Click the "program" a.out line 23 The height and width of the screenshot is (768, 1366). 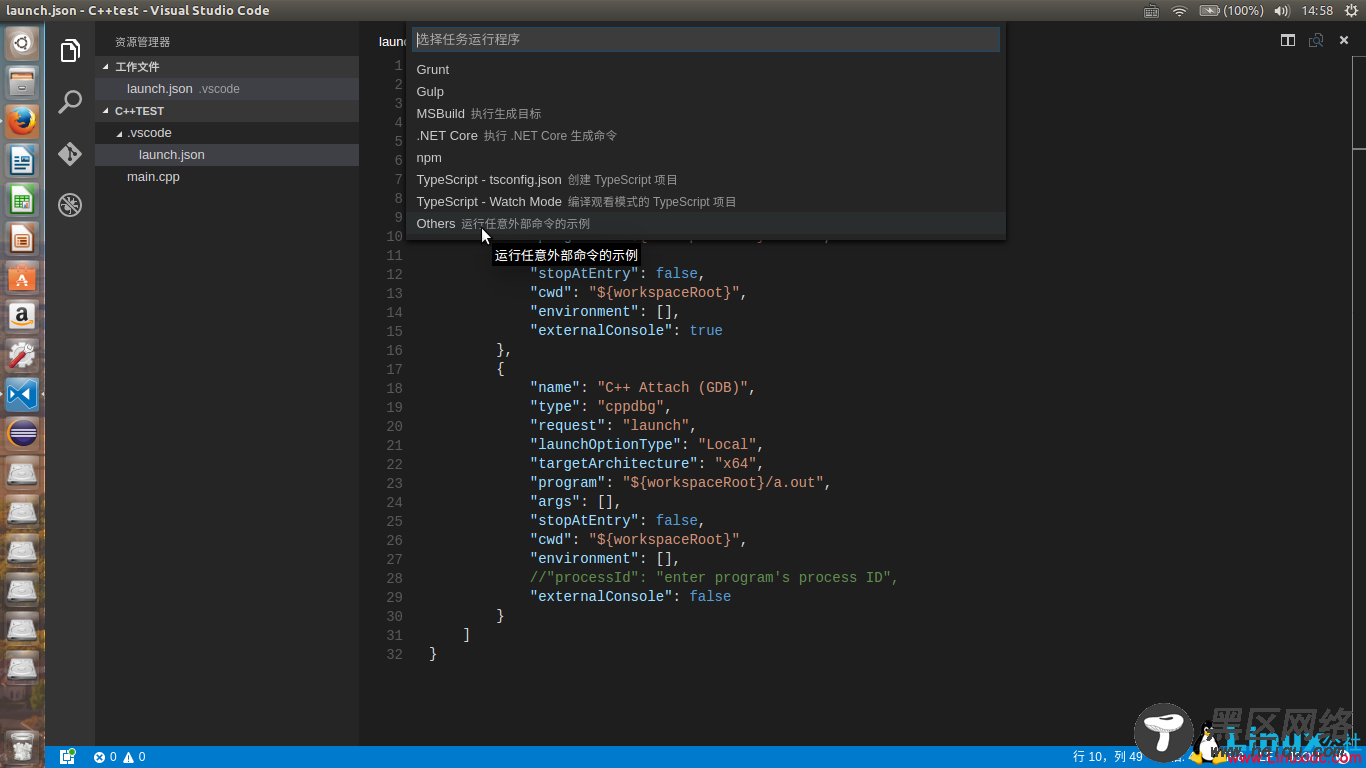(x=681, y=482)
